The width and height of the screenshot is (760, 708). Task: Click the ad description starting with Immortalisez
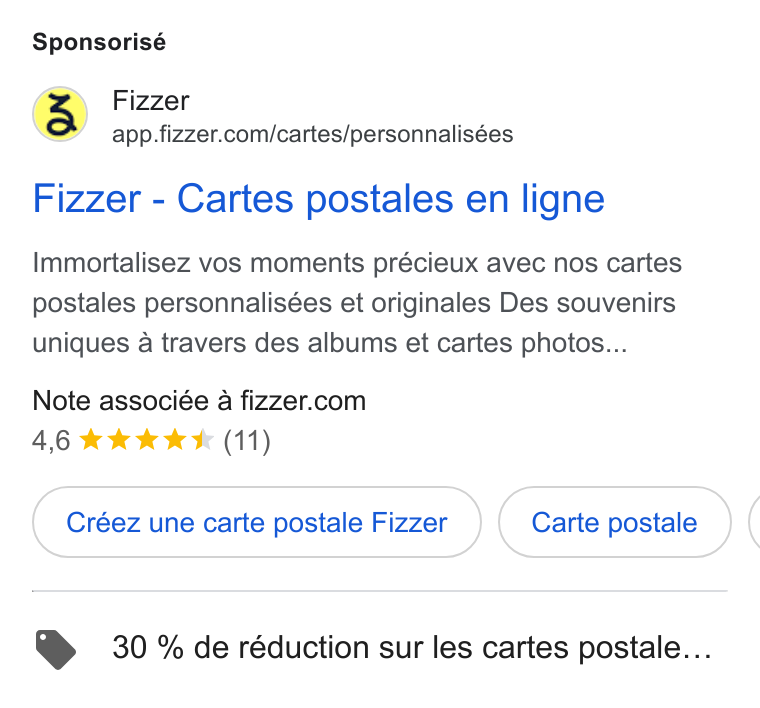click(357, 303)
